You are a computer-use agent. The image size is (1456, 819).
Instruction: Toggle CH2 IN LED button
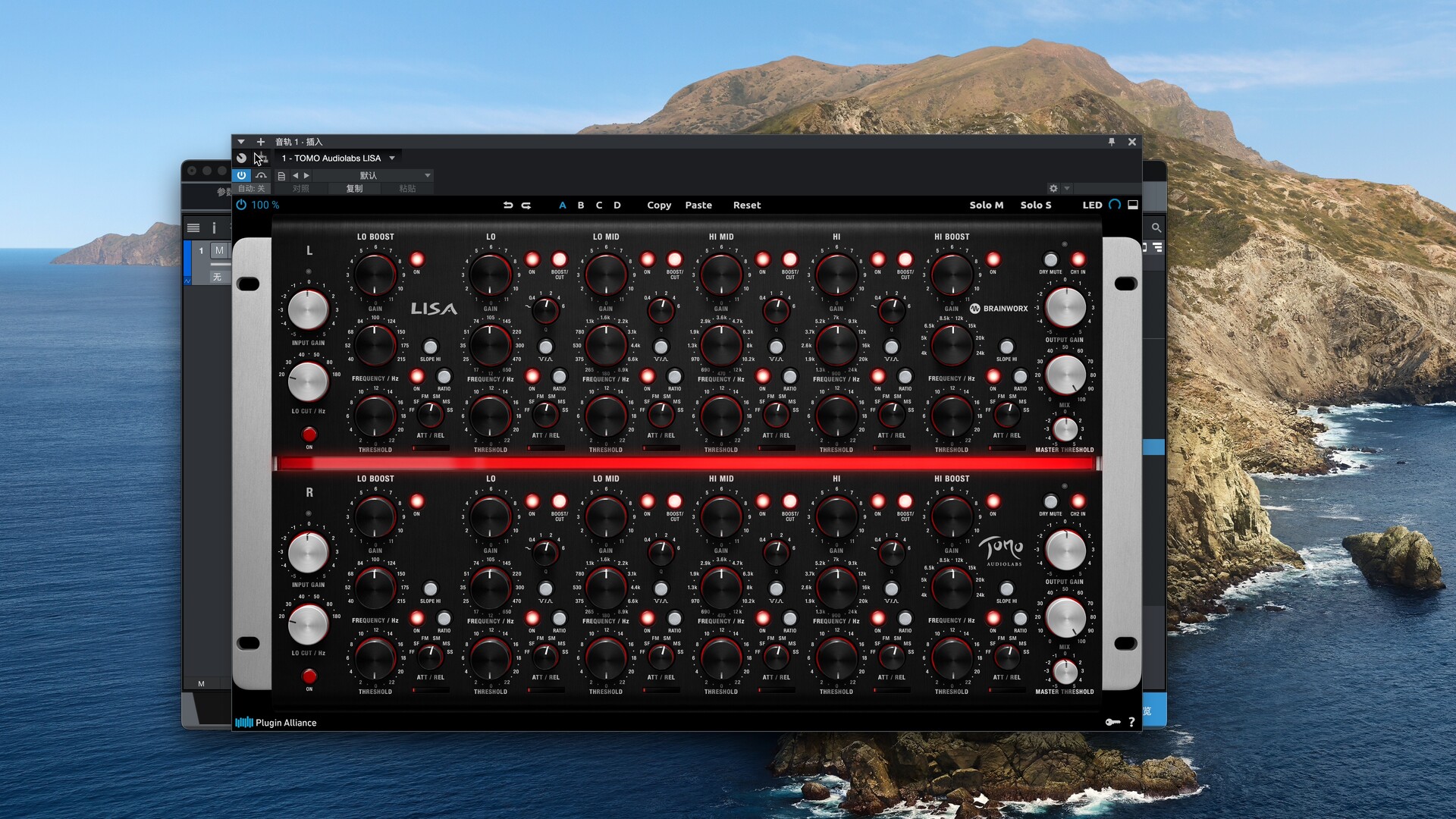(x=1078, y=501)
